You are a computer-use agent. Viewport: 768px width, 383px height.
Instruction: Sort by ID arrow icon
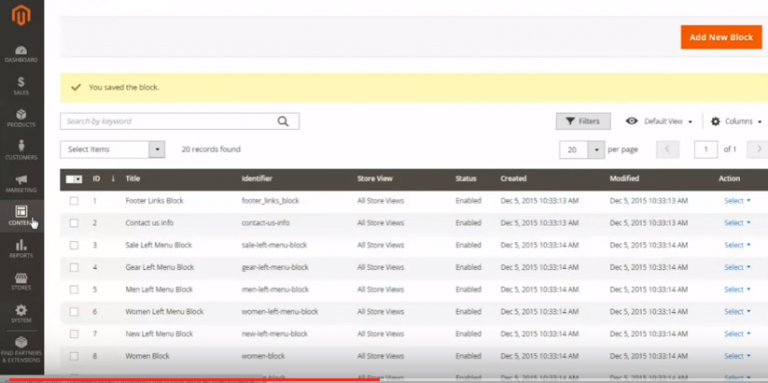pos(113,179)
